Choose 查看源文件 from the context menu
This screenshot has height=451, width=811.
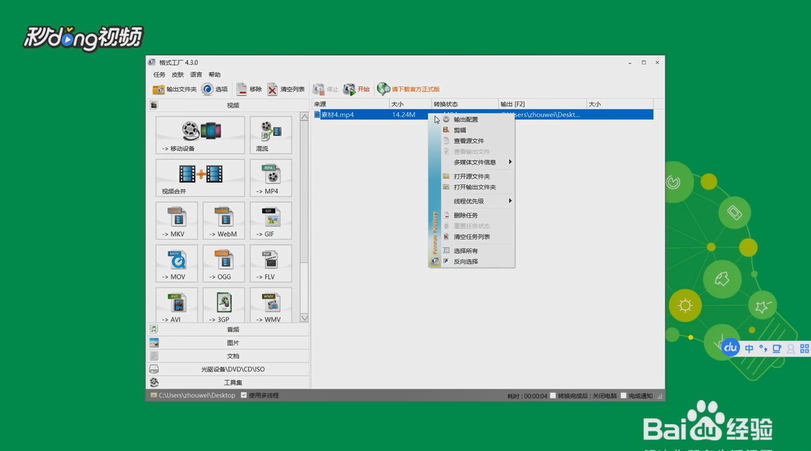point(478,141)
